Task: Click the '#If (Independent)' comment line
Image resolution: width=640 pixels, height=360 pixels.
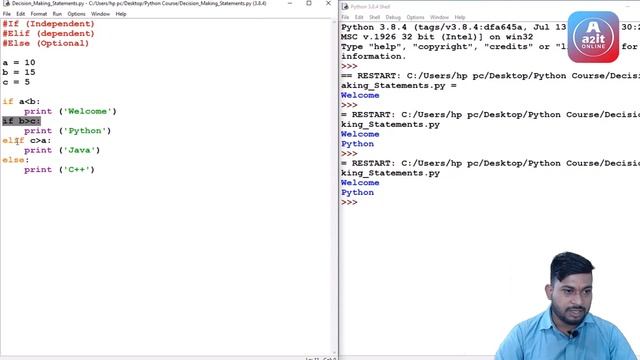Action: click(x=48, y=24)
